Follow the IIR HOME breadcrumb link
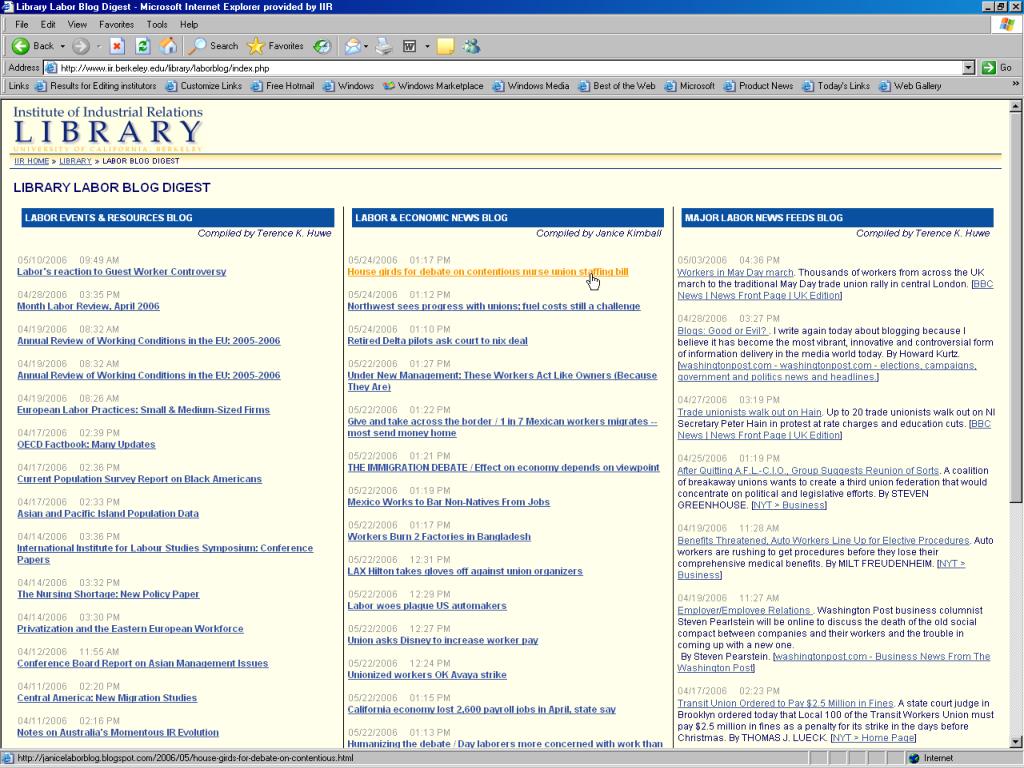The image size is (1024, 768). [31, 161]
